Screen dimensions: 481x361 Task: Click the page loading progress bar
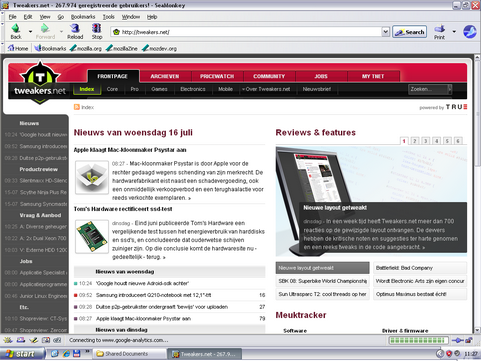[x=419, y=340]
